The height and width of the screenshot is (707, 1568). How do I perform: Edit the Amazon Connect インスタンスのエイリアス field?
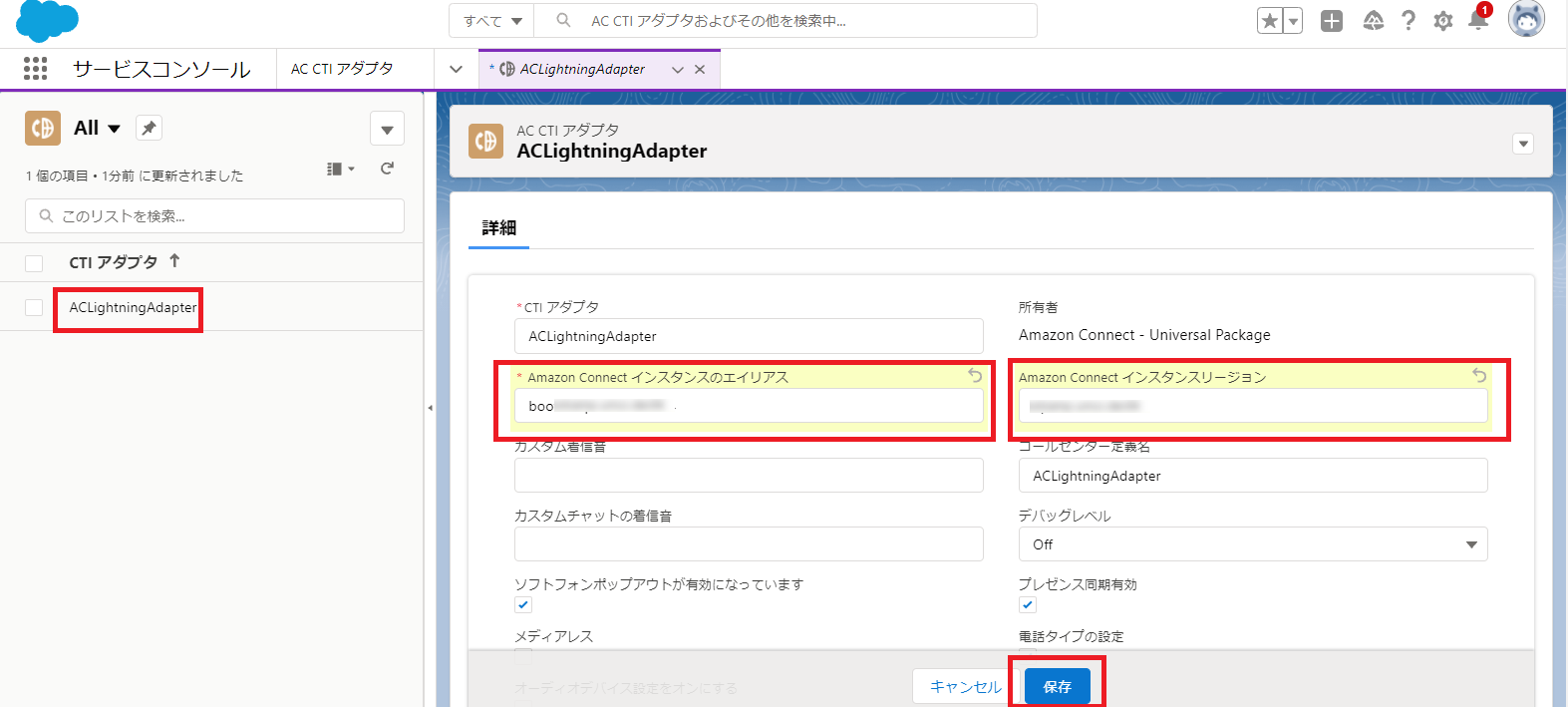pyautogui.click(x=749, y=406)
